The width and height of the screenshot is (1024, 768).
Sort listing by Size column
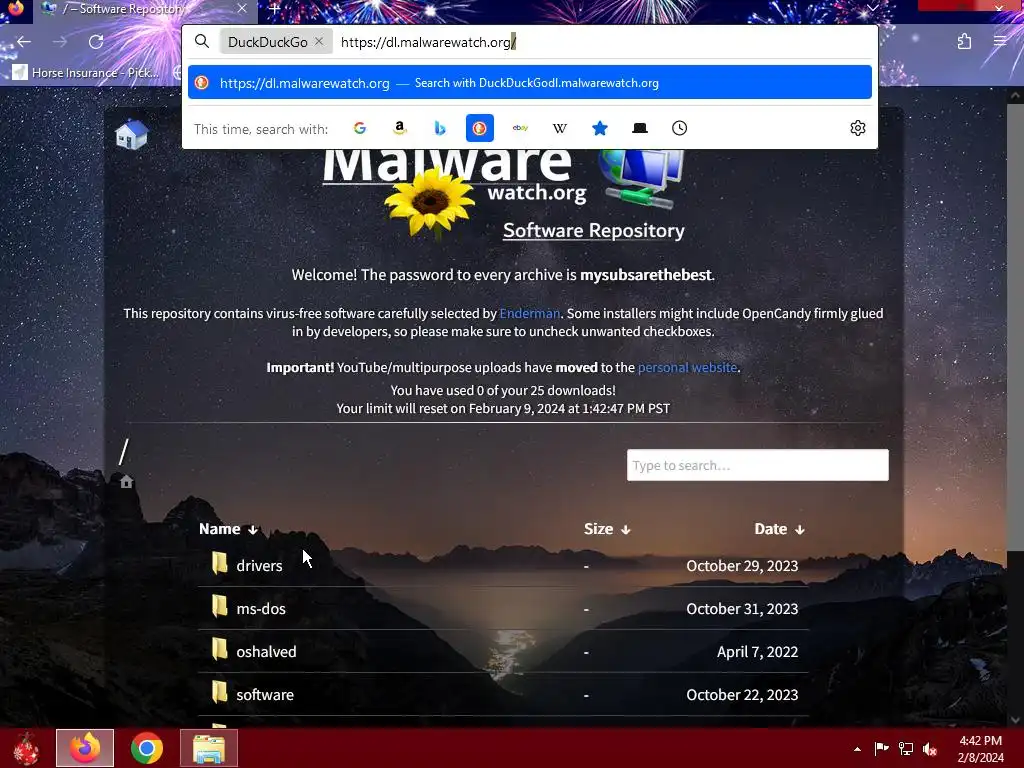(607, 529)
